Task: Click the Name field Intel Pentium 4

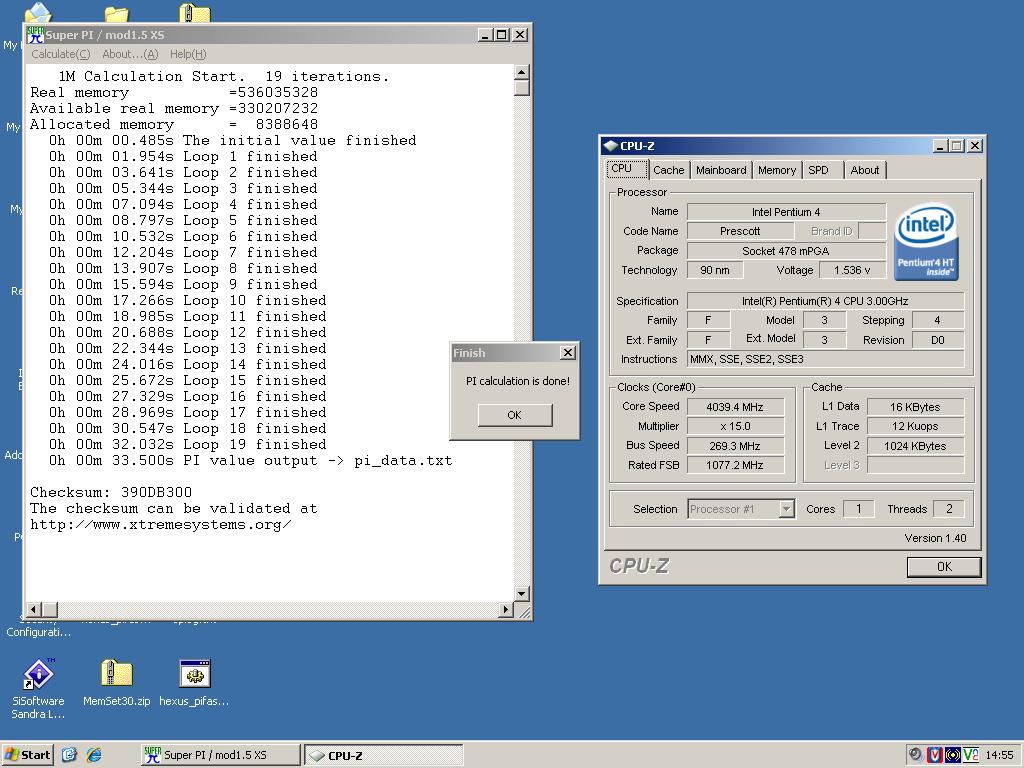Action: (x=786, y=212)
